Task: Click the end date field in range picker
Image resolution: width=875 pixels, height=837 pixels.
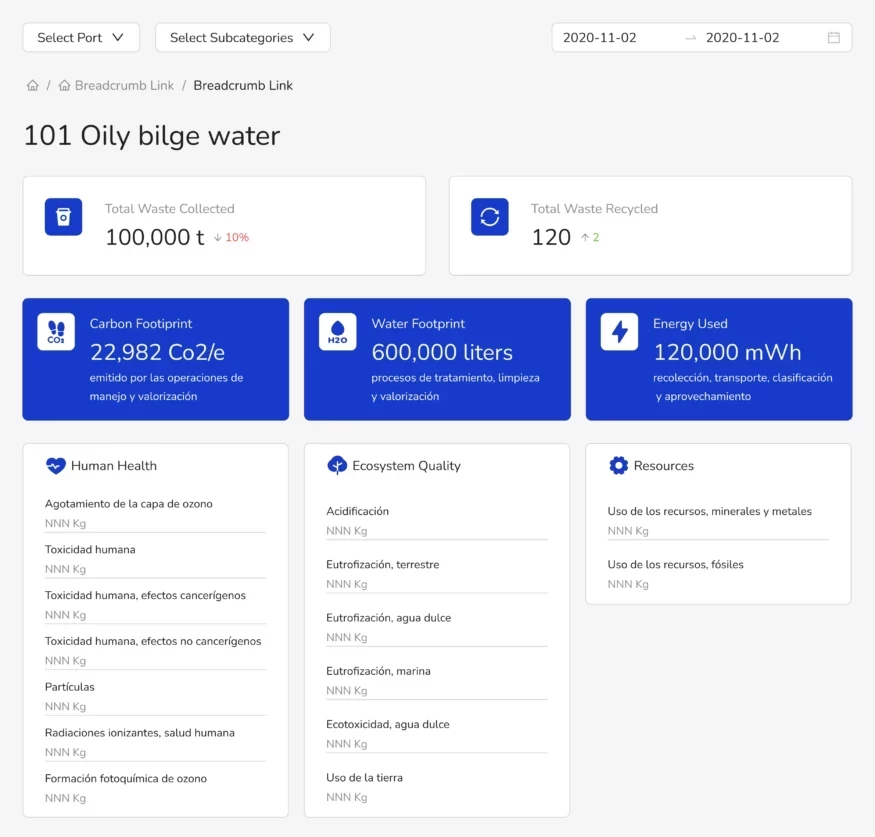Action: [743, 38]
